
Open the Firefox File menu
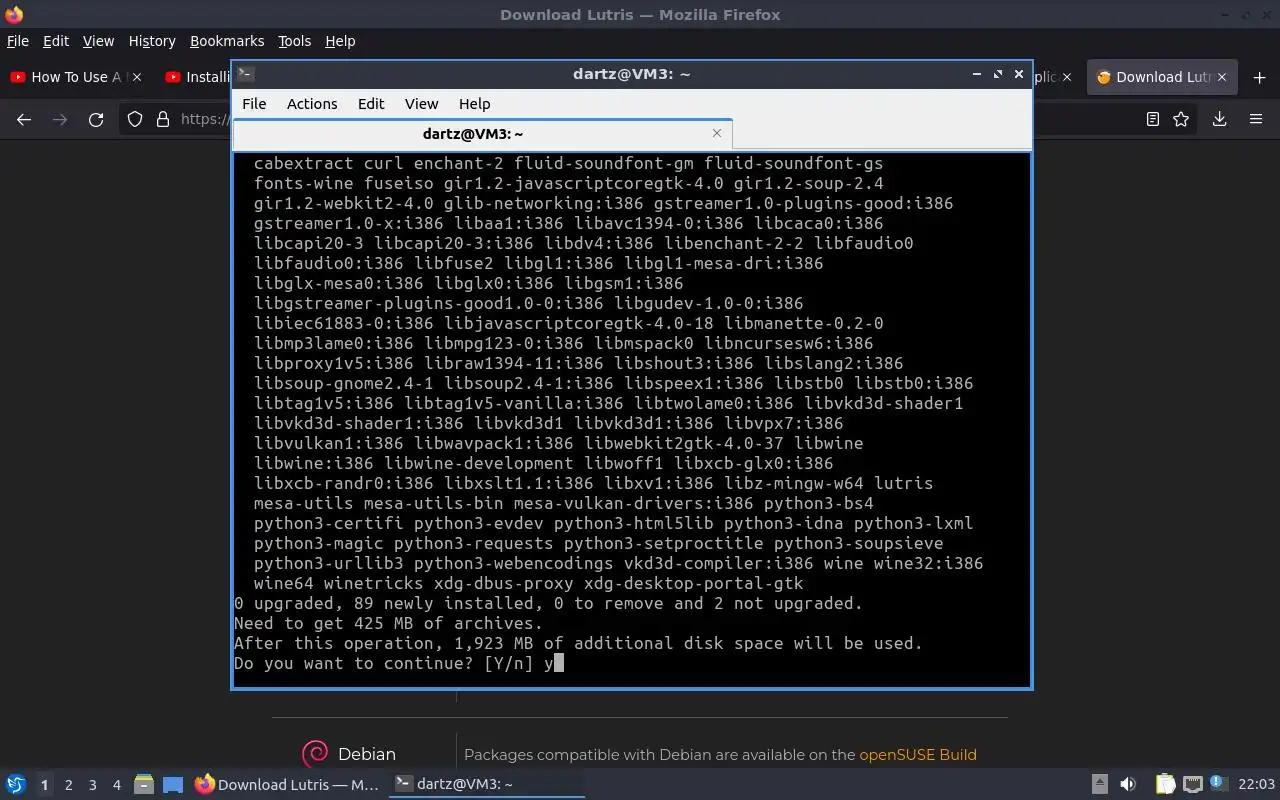pos(18,41)
